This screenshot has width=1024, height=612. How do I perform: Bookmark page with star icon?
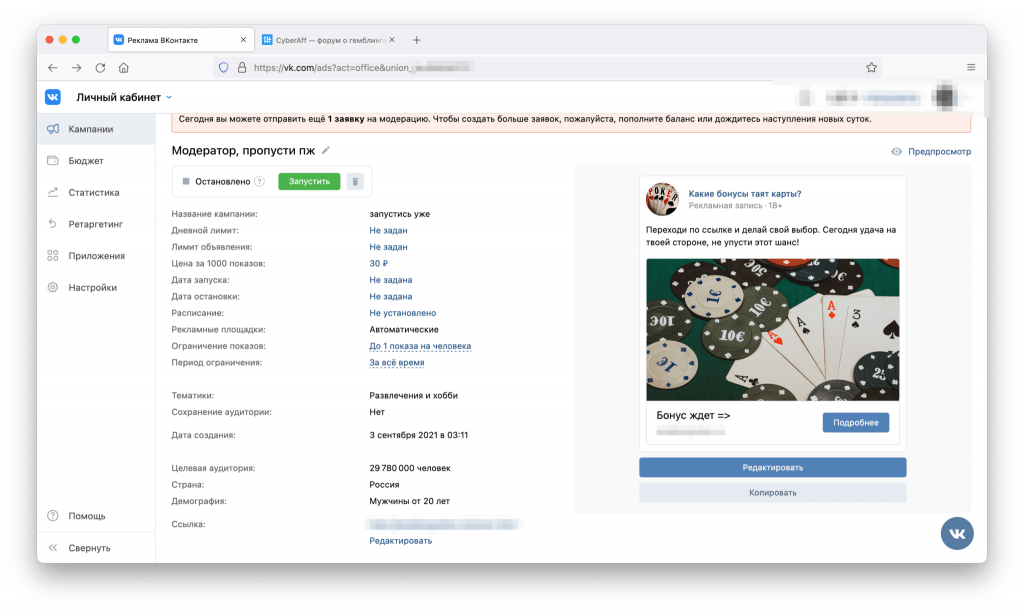click(x=871, y=67)
